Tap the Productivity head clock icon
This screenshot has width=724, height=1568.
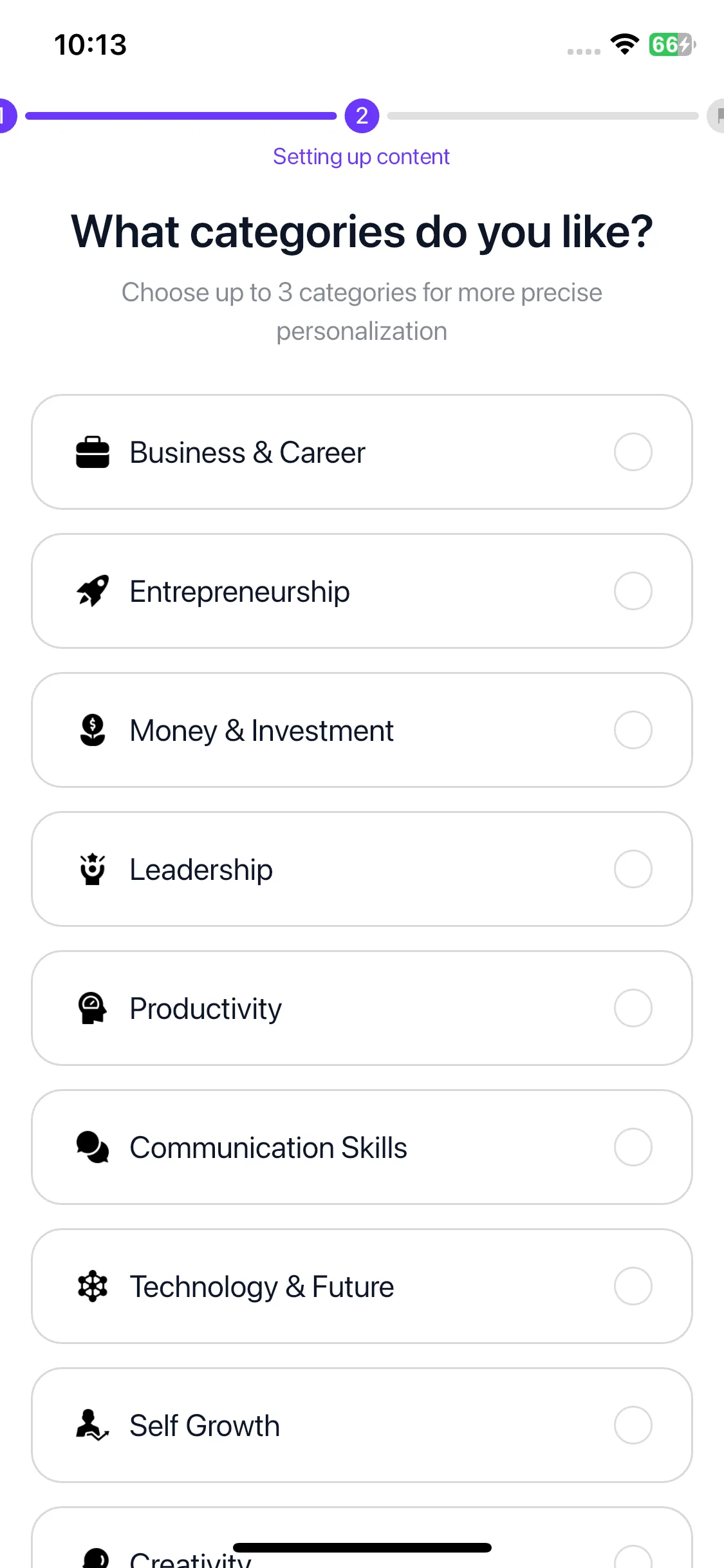coord(93,1008)
